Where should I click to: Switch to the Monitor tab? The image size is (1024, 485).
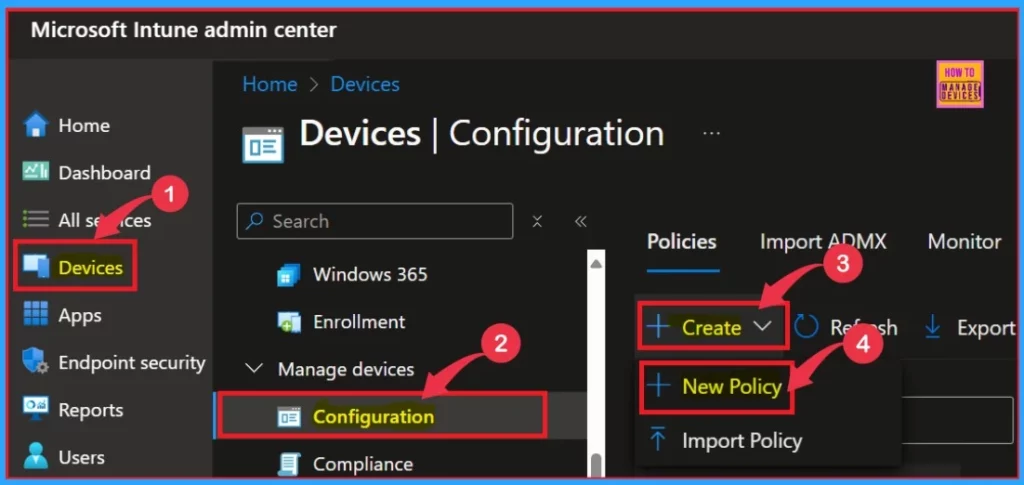[x=964, y=242]
